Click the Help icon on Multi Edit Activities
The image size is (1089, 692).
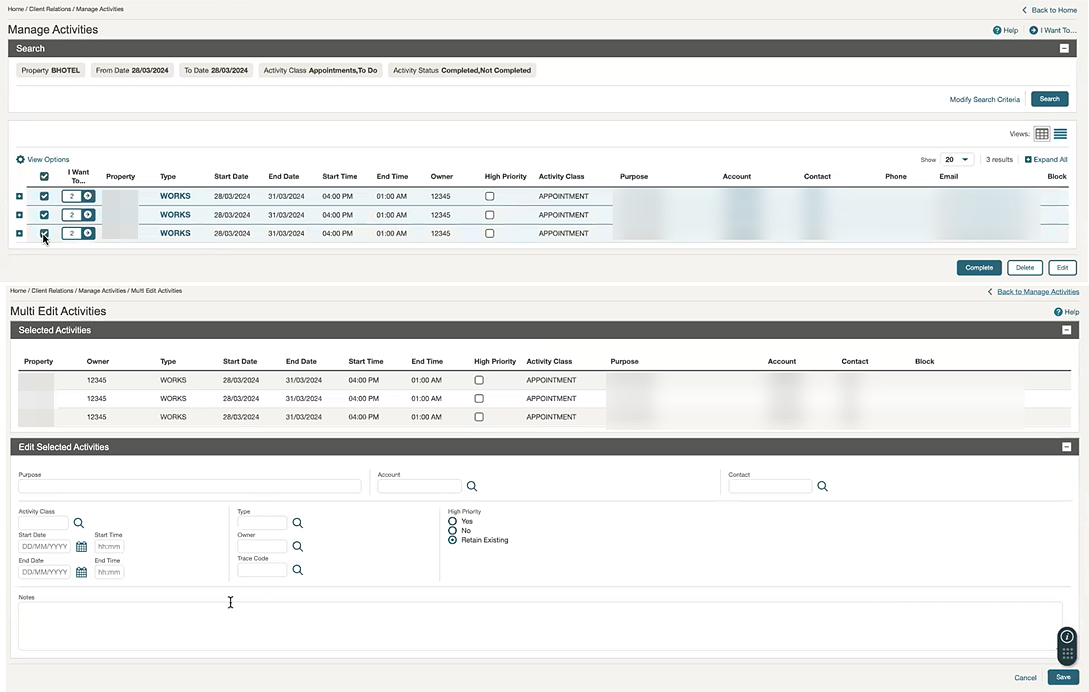(x=1057, y=311)
